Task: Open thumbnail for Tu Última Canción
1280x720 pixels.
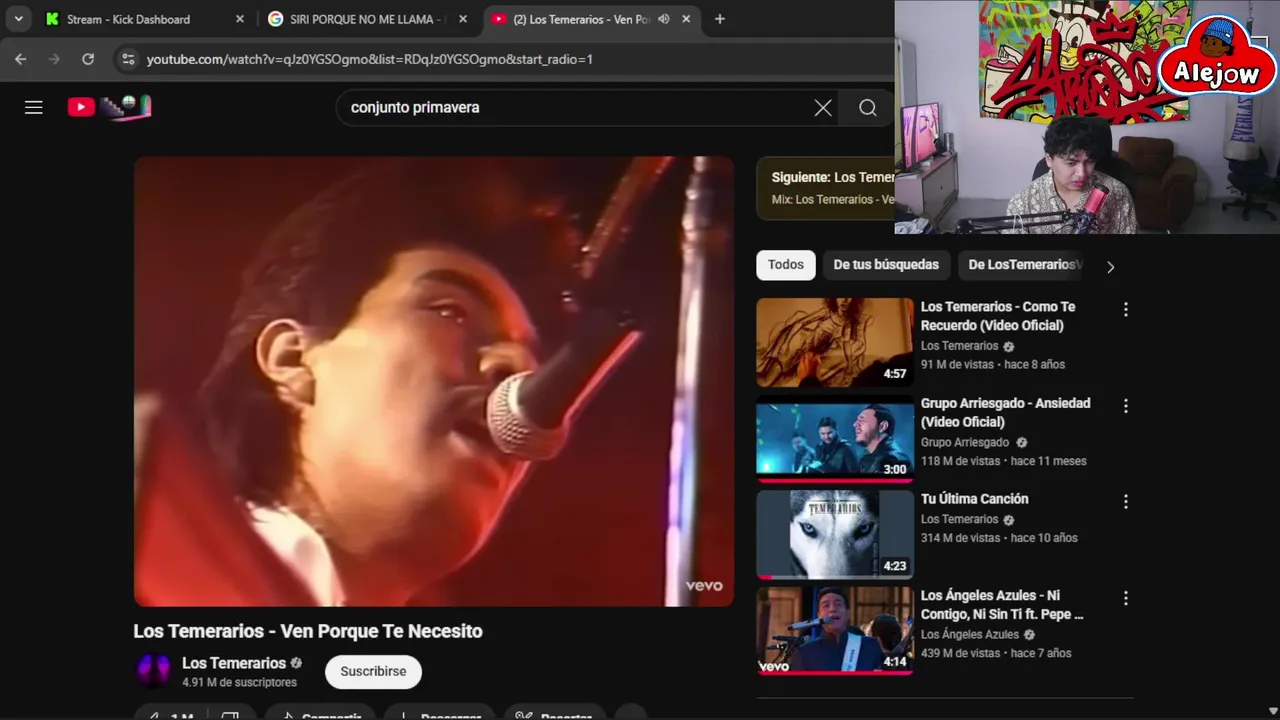Action: tap(835, 535)
